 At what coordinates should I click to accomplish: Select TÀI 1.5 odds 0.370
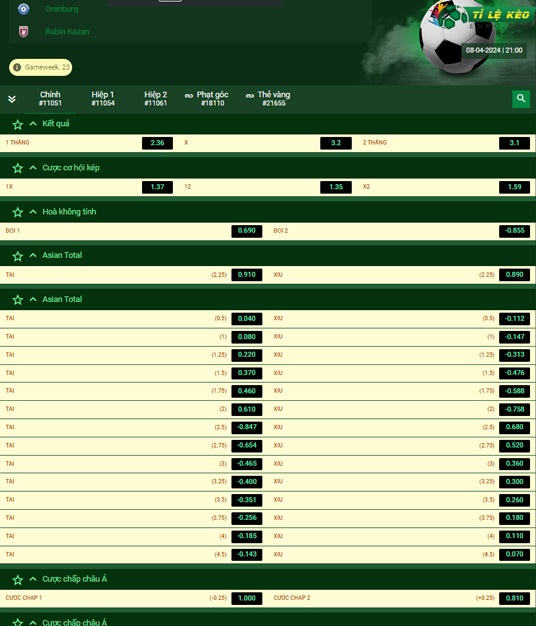247,373
